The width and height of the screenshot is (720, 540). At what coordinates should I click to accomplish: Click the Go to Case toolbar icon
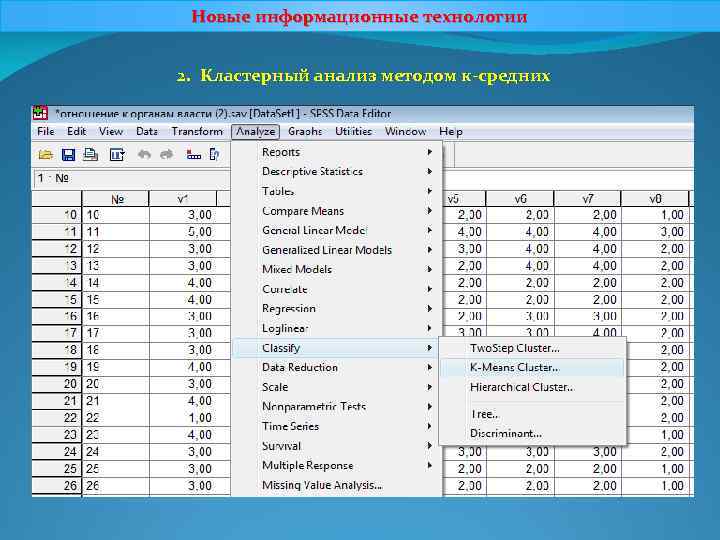(193, 155)
